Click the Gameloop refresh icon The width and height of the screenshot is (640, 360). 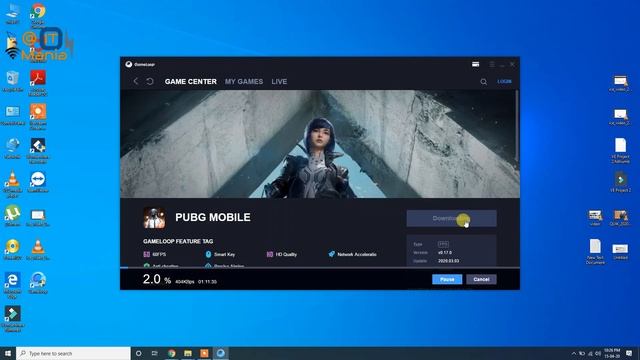coord(150,81)
